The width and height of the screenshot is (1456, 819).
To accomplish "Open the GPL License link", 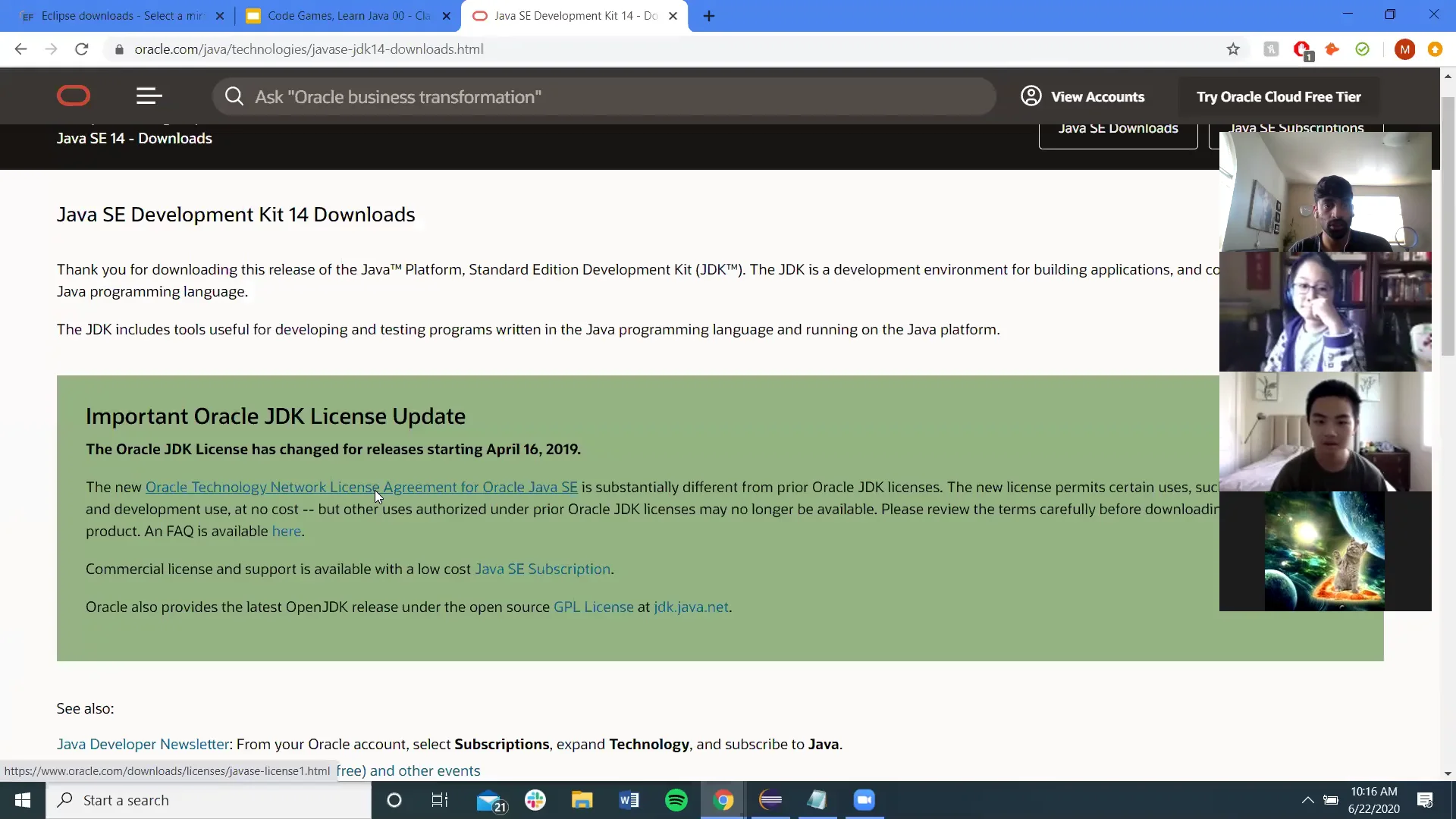I will (593, 607).
